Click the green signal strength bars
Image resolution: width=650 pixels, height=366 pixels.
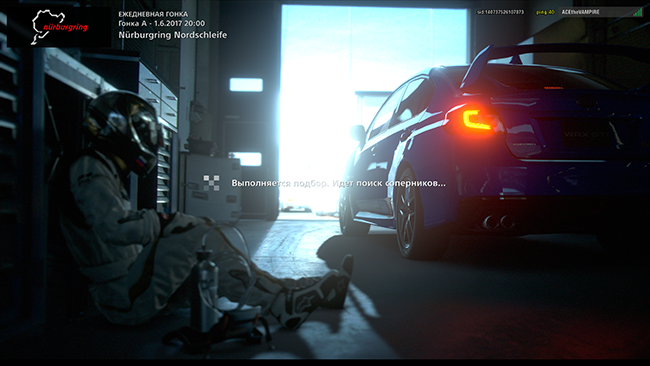(x=637, y=12)
